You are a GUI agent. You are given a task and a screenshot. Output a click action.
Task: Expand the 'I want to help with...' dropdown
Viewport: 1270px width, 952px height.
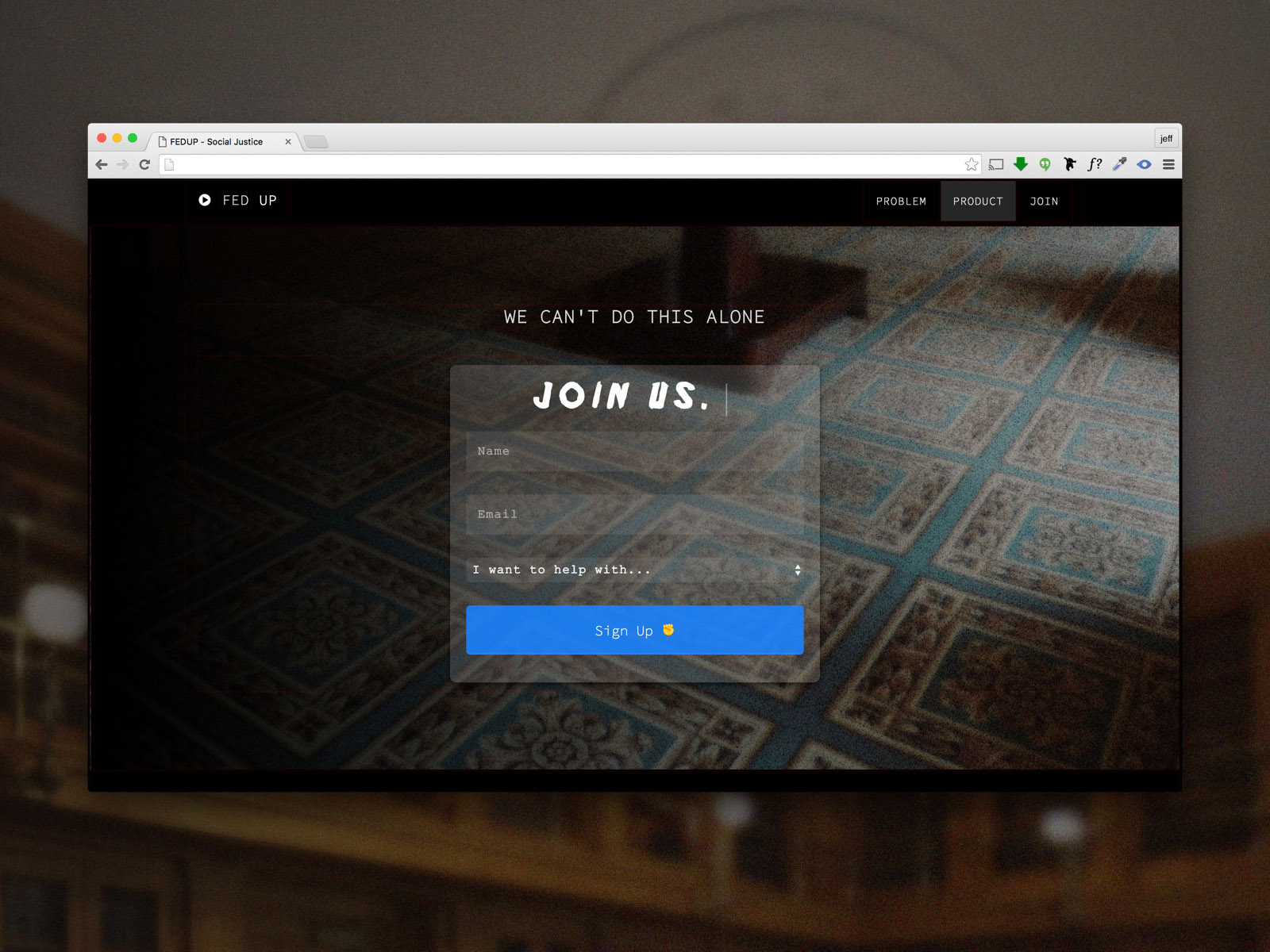tap(635, 570)
